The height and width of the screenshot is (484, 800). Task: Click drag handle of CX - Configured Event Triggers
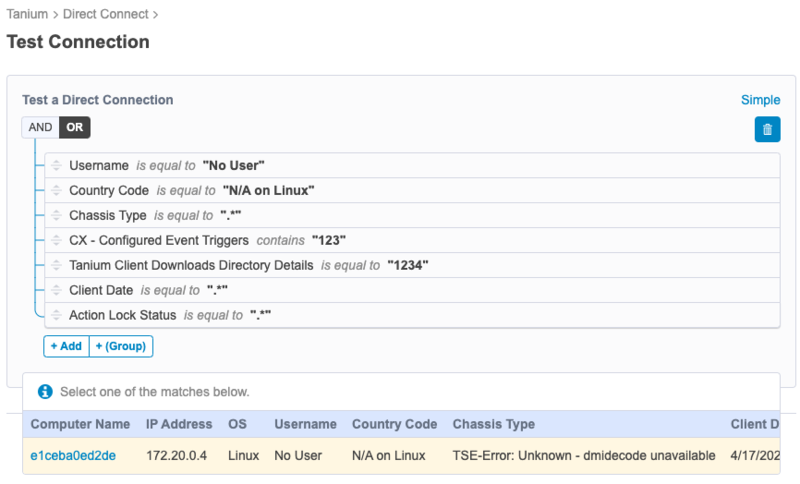[x=57, y=240]
